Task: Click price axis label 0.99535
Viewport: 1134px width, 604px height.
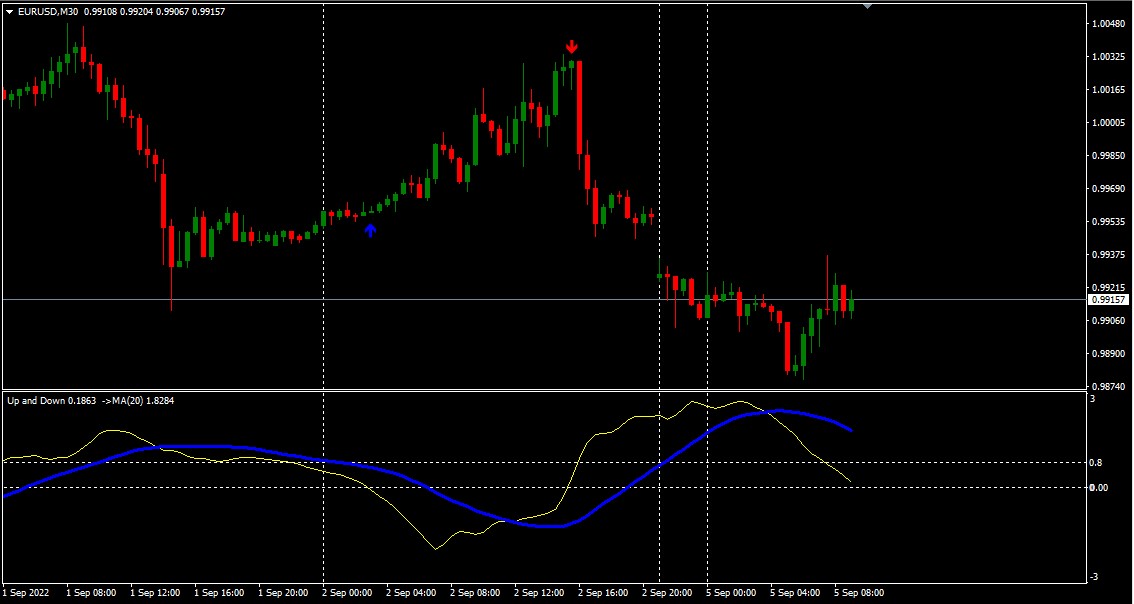Action: (1109, 221)
